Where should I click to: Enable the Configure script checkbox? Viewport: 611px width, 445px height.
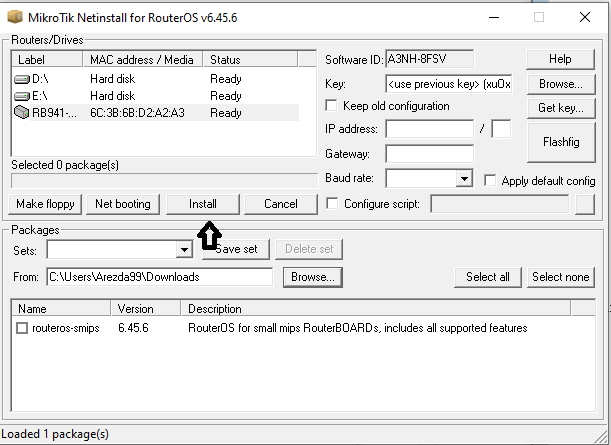pyautogui.click(x=332, y=204)
